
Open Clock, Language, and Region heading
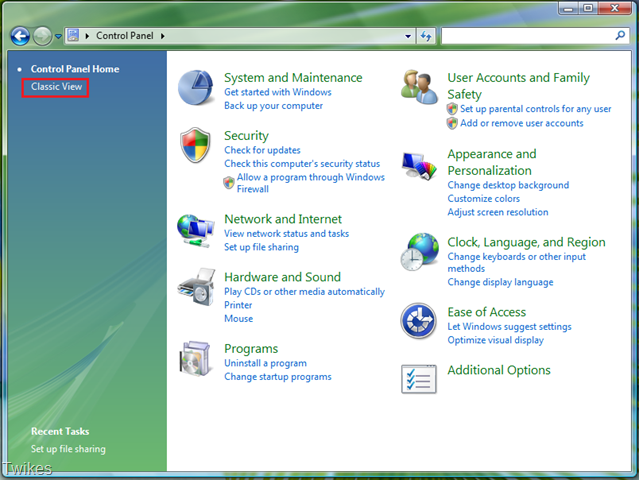(526, 242)
